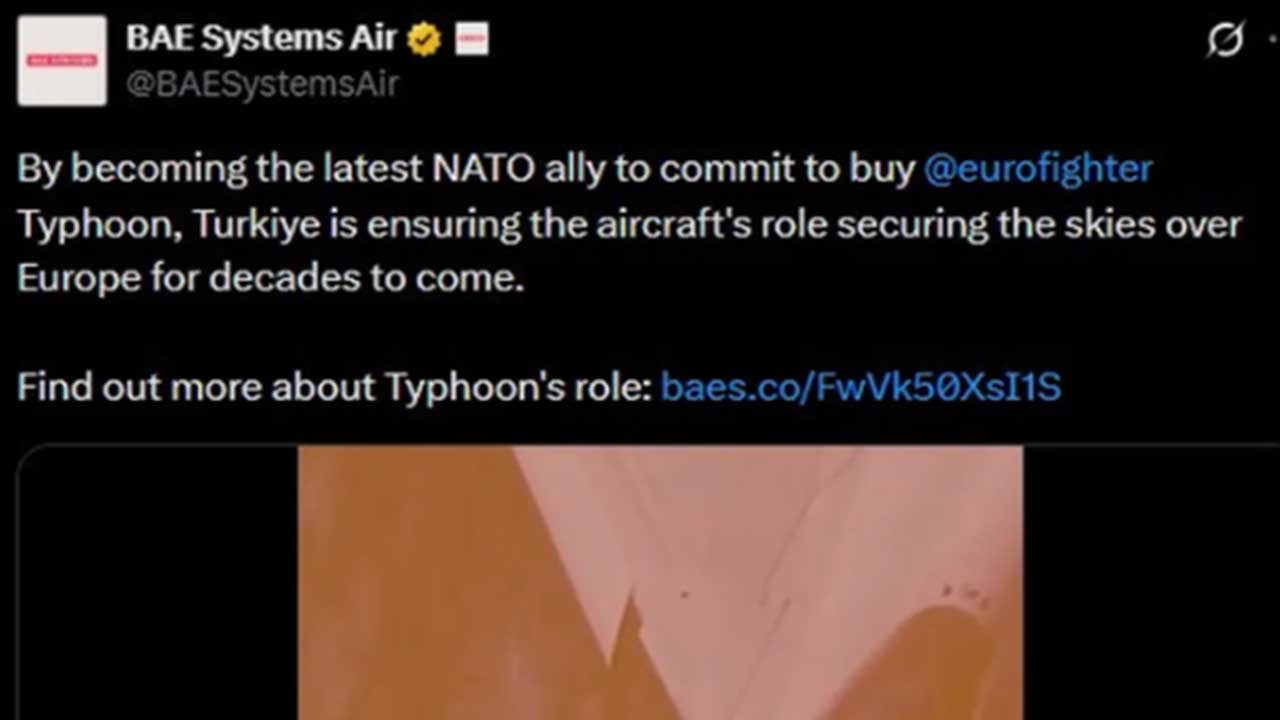The width and height of the screenshot is (1280, 720).
Task: Click the small company badge after the checkmark
Action: (x=470, y=38)
